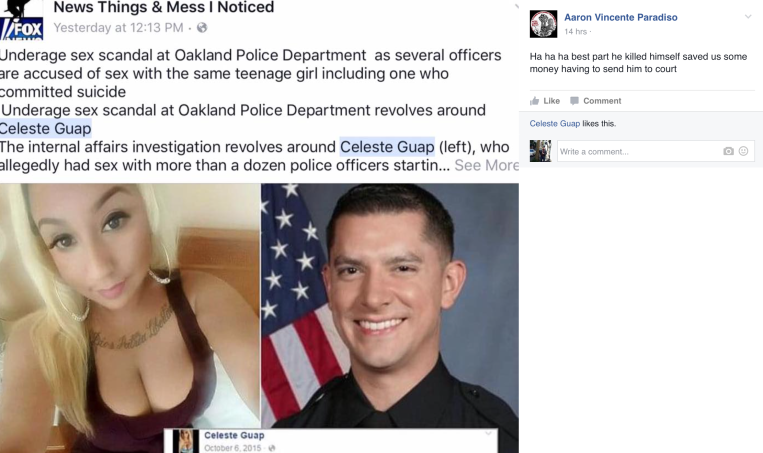
Task: Click the Comment speech bubble icon
Action: point(574,101)
